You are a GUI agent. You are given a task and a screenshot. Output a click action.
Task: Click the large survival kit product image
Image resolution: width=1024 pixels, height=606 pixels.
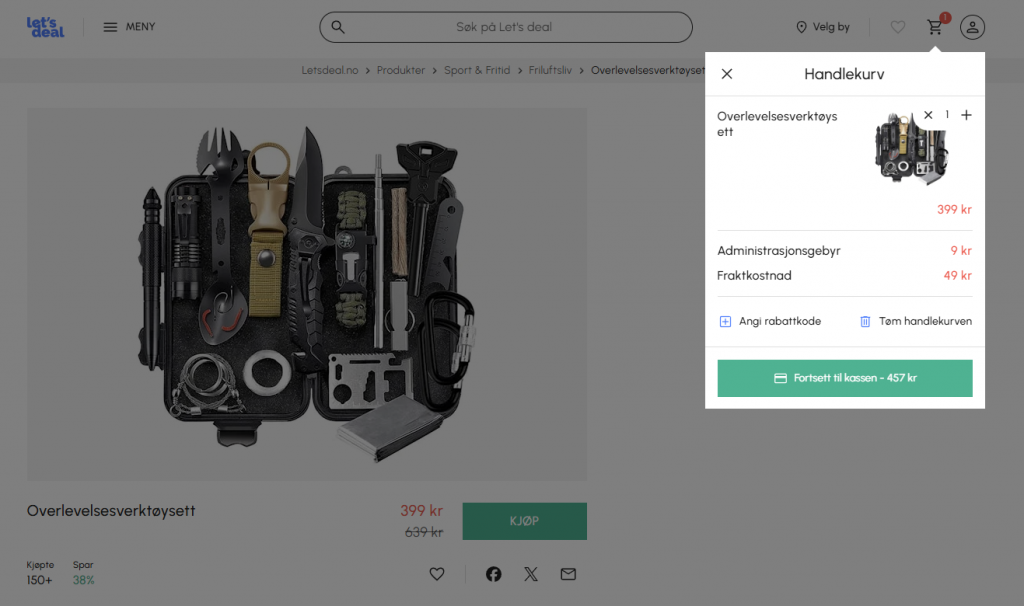pyautogui.click(x=307, y=295)
